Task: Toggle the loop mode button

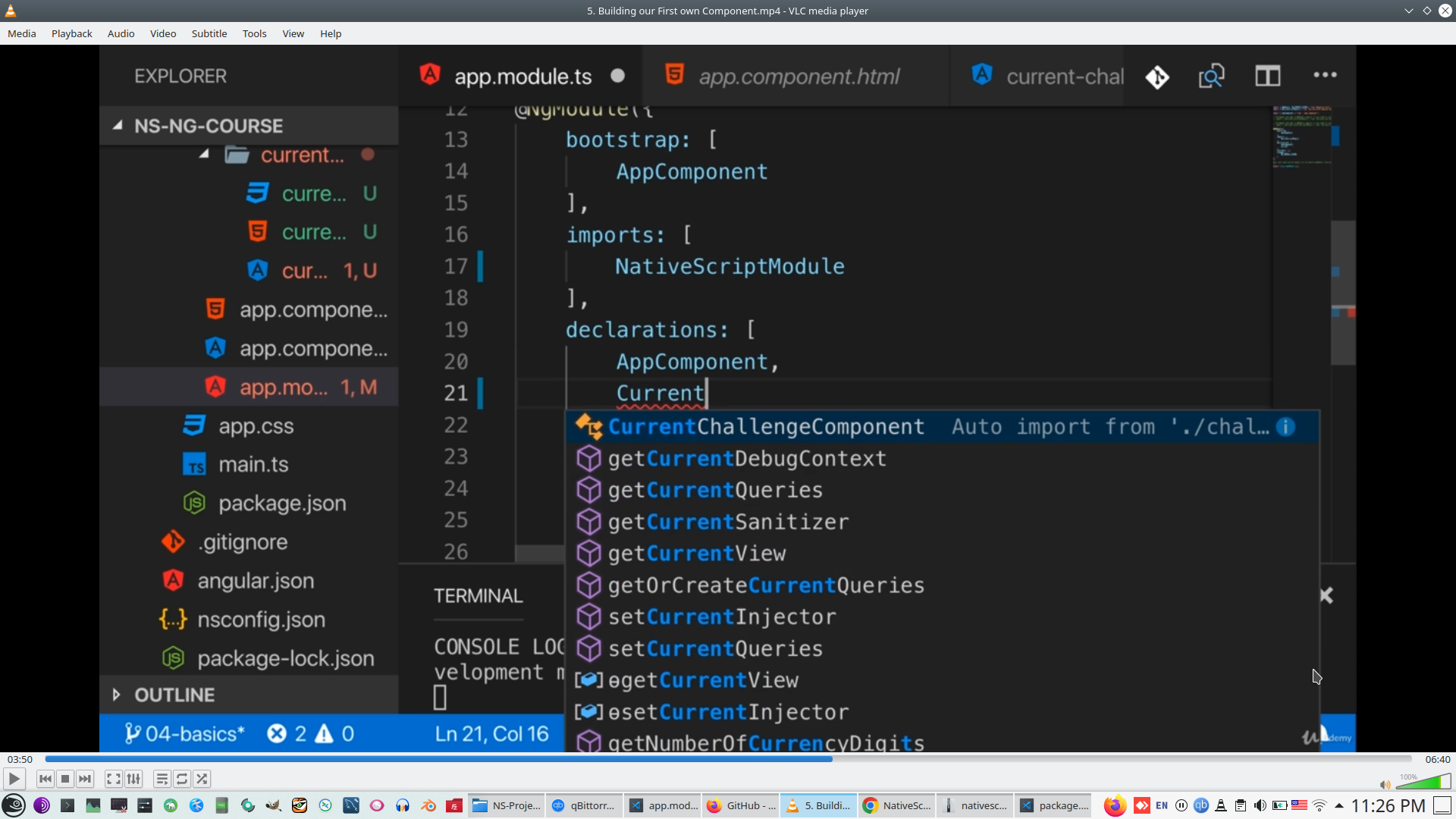Action: tap(182, 779)
